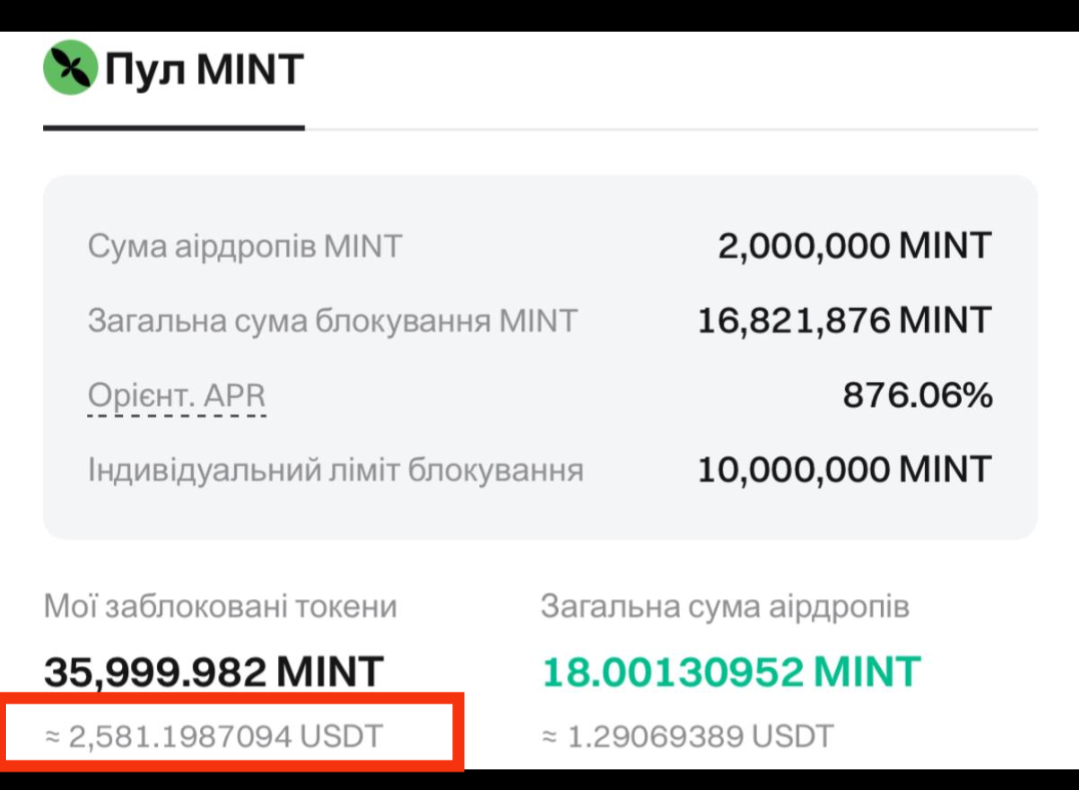
Task: Click the green MINT token logo icon
Action: [69, 70]
